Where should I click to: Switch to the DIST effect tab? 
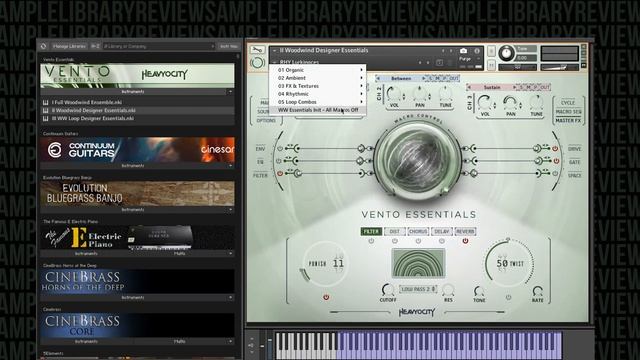[395, 231]
